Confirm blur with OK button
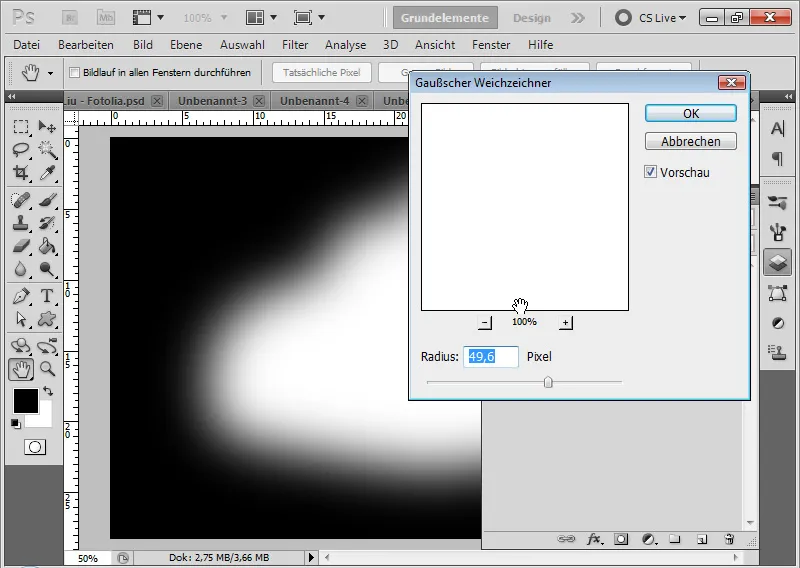Screen dimensions: 800x568 coord(691,113)
